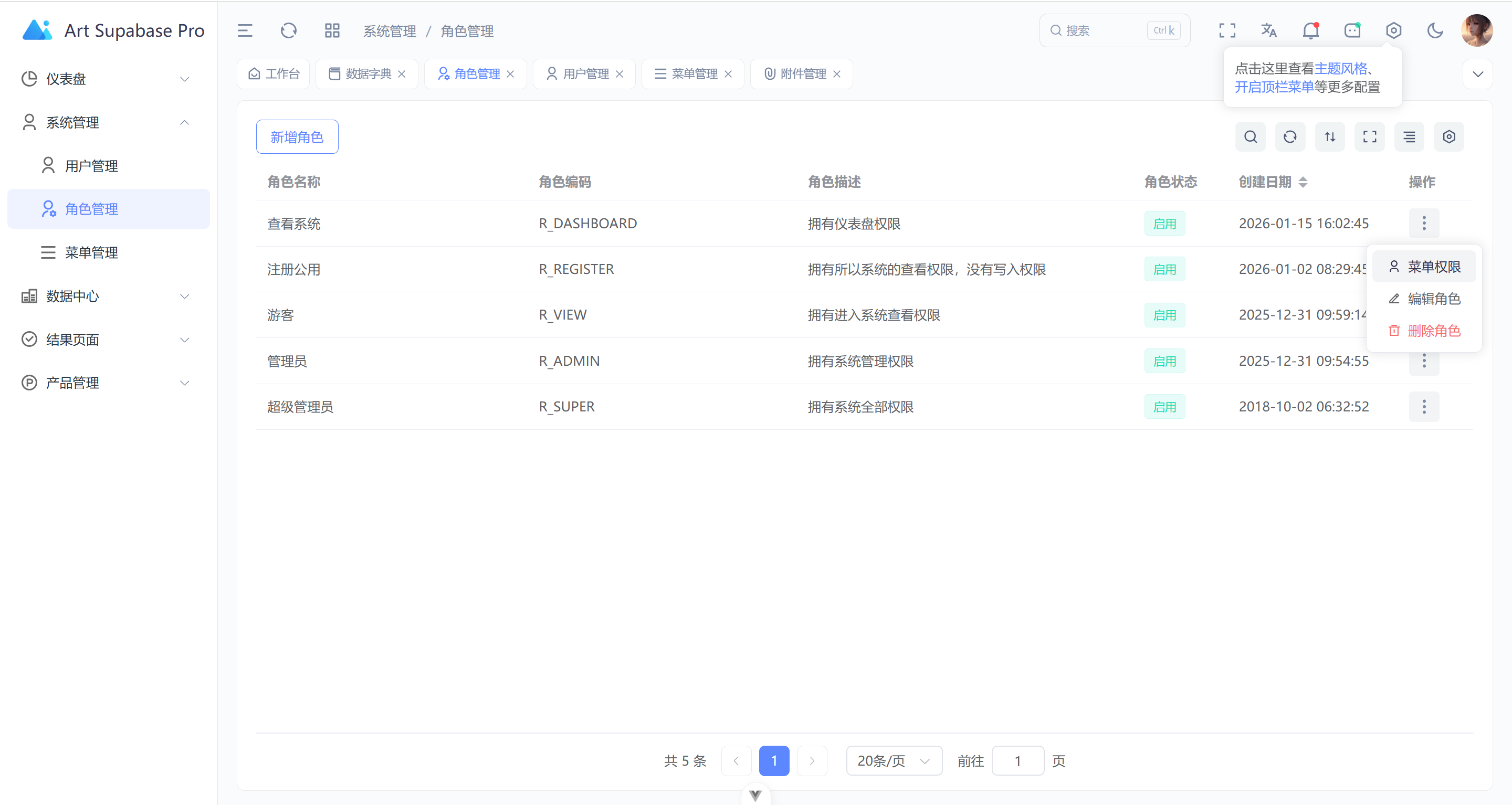
Task: Open the table search icon above the role list
Action: [x=1250, y=136]
